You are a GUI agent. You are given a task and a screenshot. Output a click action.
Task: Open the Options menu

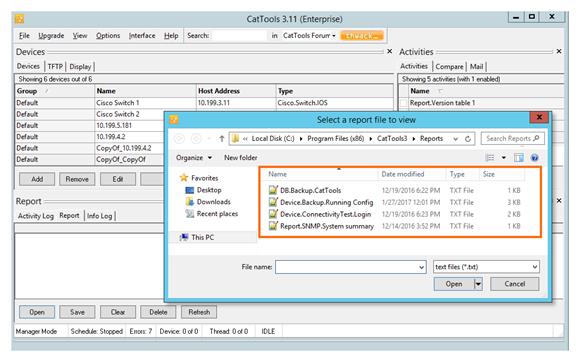tap(108, 36)
